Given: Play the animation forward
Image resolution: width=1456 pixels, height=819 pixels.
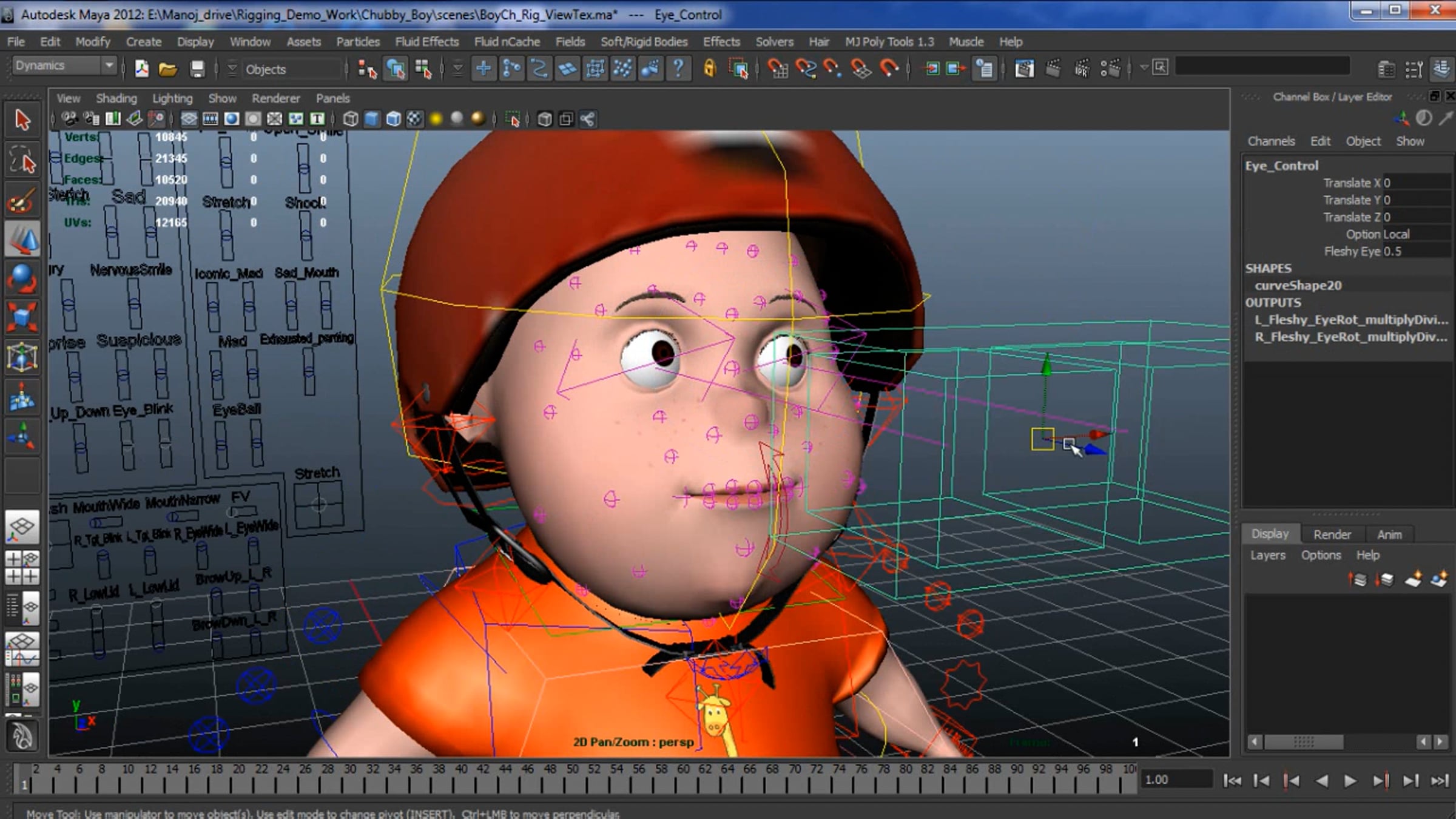Looking at the screenshot, I should pyautogui.click(x=1350, y=781).
